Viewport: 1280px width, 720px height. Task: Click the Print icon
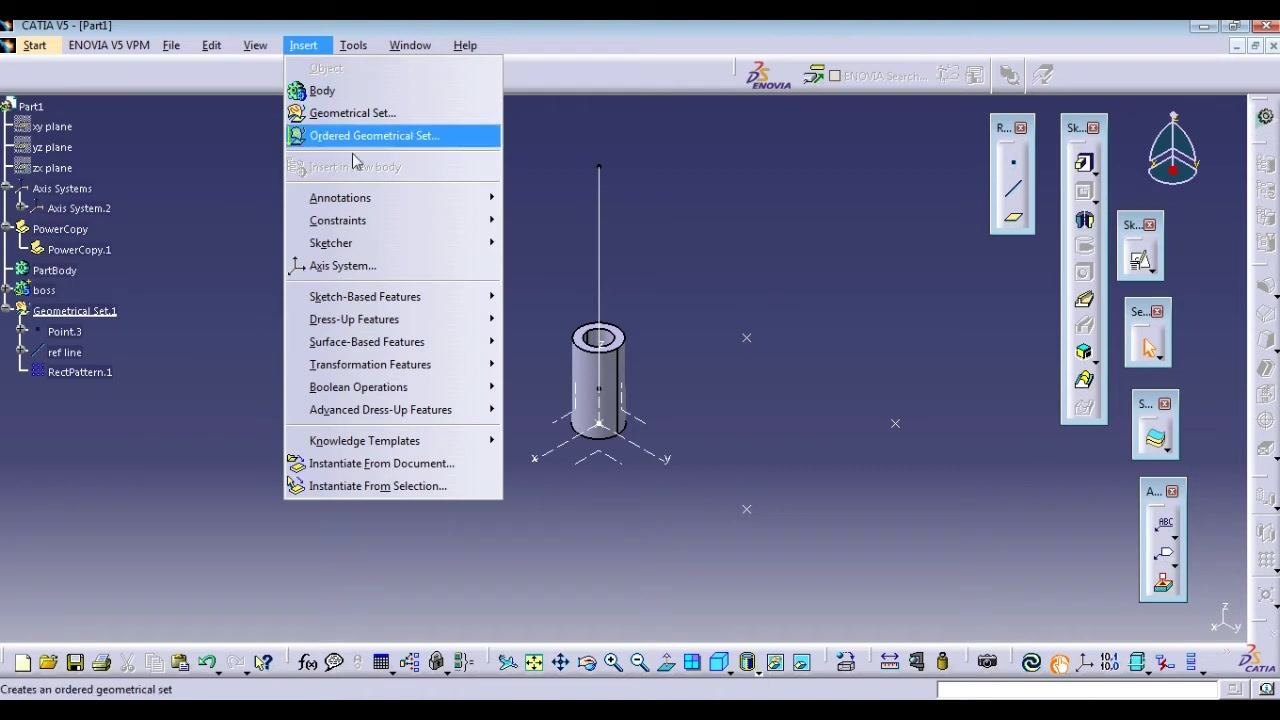[101, 662]
